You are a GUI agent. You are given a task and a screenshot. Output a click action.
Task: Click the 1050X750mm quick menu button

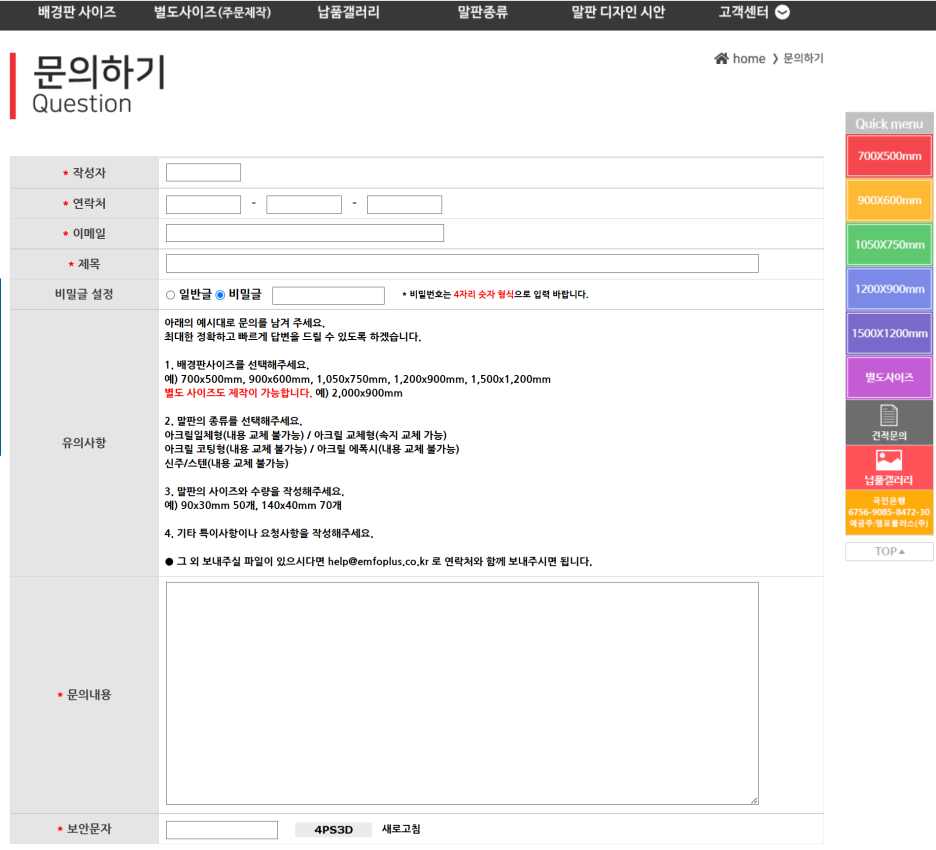tap(889, 244)
